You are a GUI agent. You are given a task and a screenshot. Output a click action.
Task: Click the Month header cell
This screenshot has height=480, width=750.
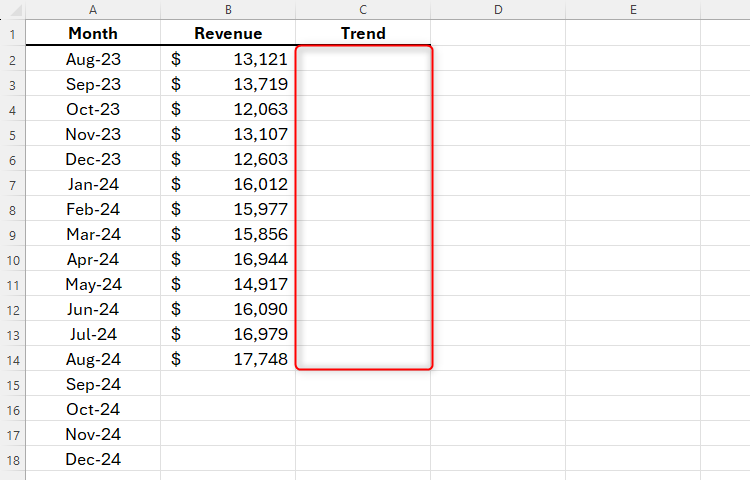pos(93,33)
